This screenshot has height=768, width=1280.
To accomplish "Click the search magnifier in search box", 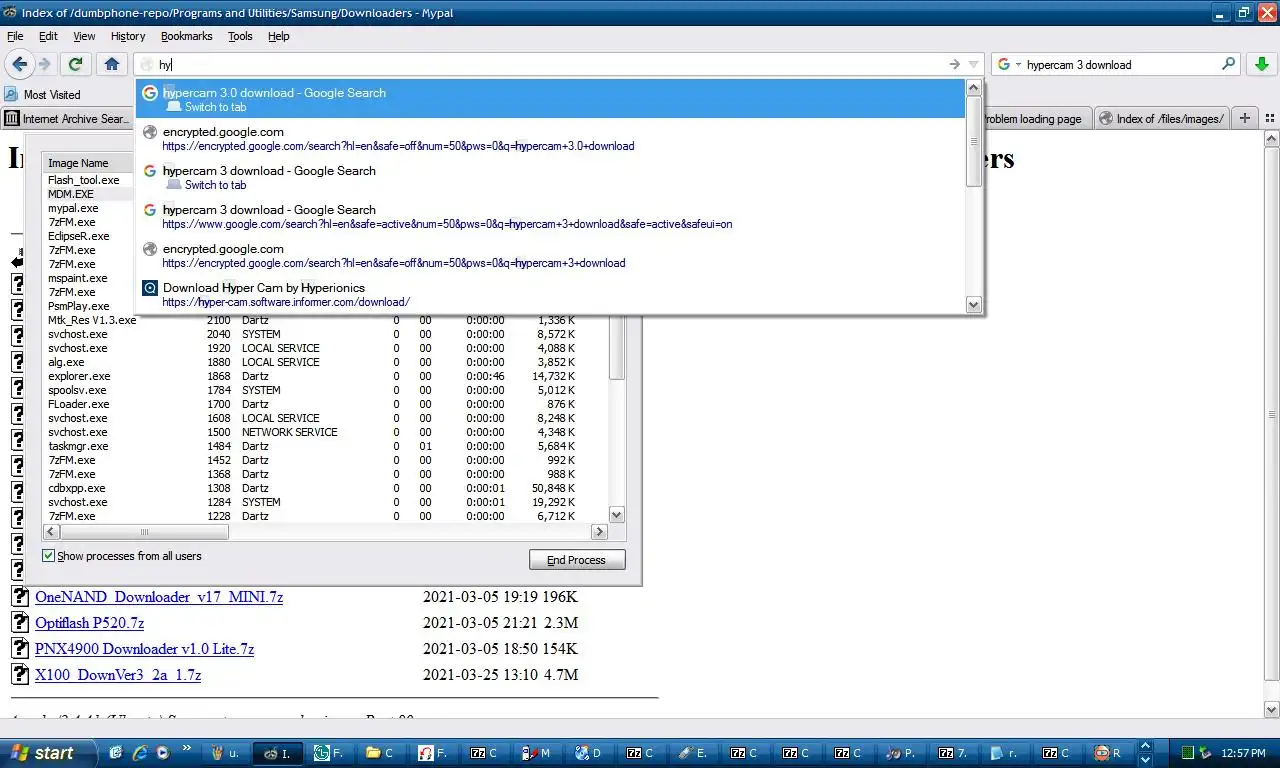I will [x=1229, y=64].
